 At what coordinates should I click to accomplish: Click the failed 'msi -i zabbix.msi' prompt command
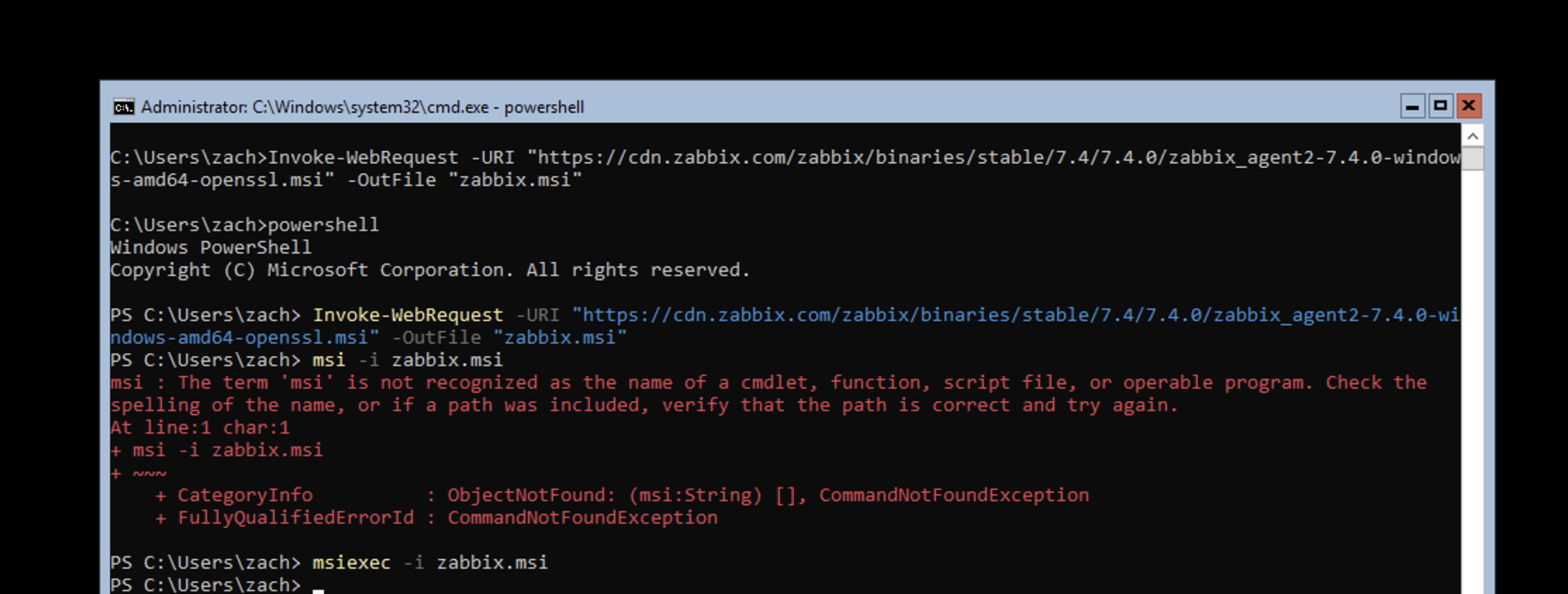coord(407,360)
